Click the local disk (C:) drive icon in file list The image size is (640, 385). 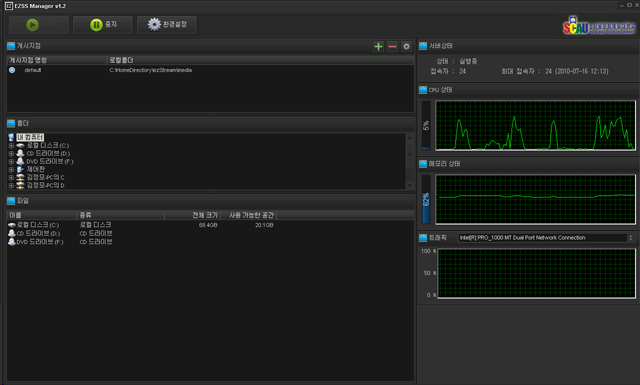click(12, 225)
